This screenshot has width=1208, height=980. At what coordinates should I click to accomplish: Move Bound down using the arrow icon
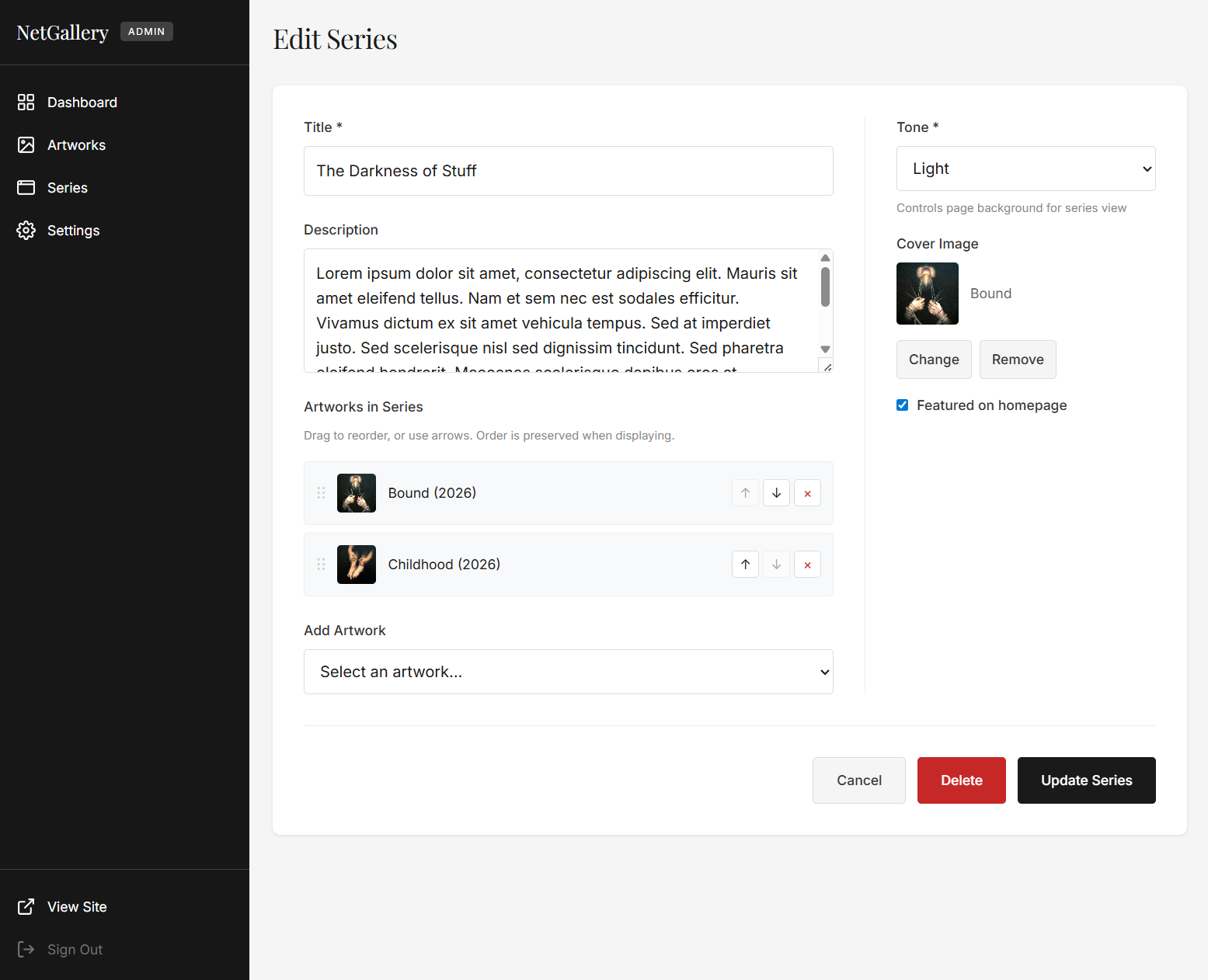click(x=776, y=492)
